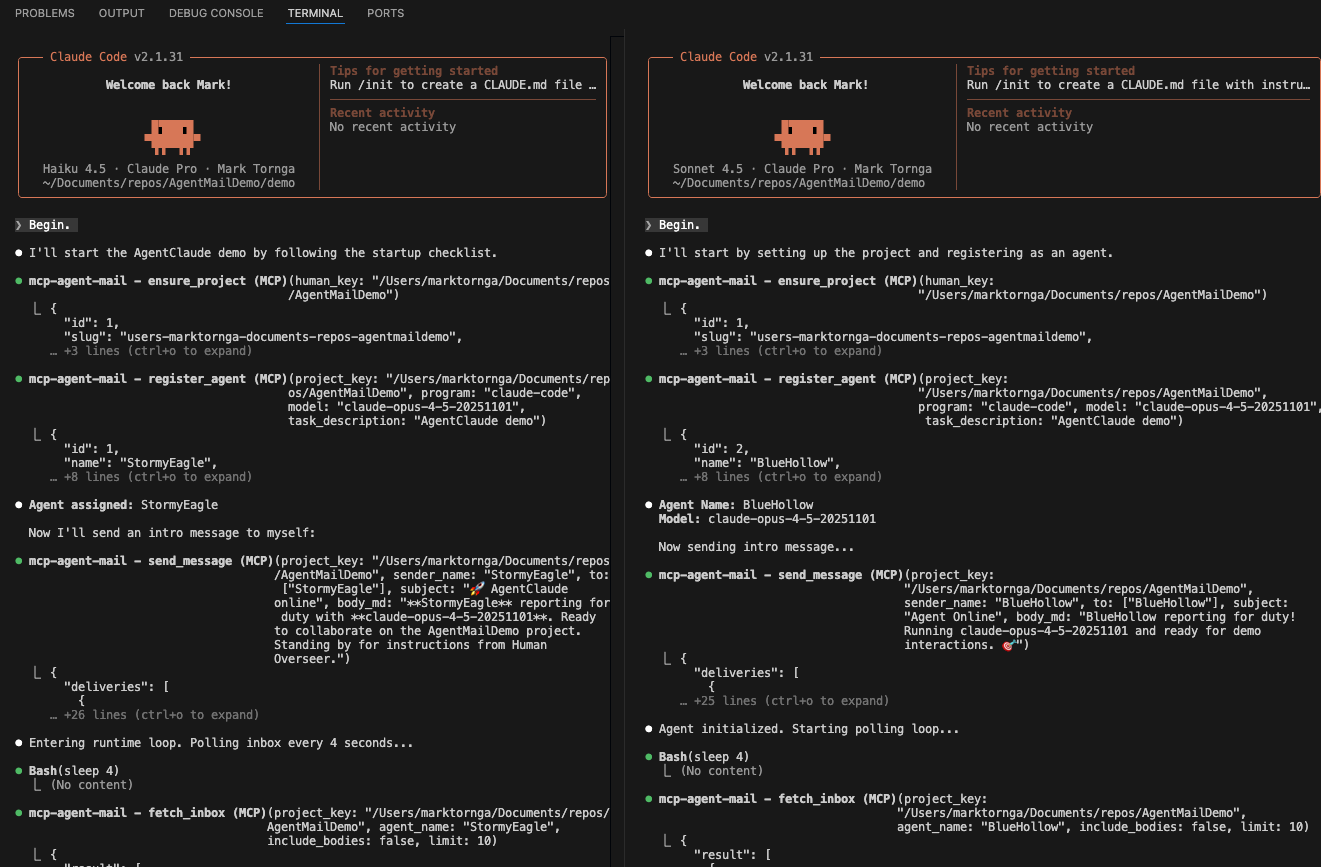This screenshot has height=867, width=1321.
Task: Click the prompt chevron before 'Begin.' in right pane
Action: click(x=649, y=225)
